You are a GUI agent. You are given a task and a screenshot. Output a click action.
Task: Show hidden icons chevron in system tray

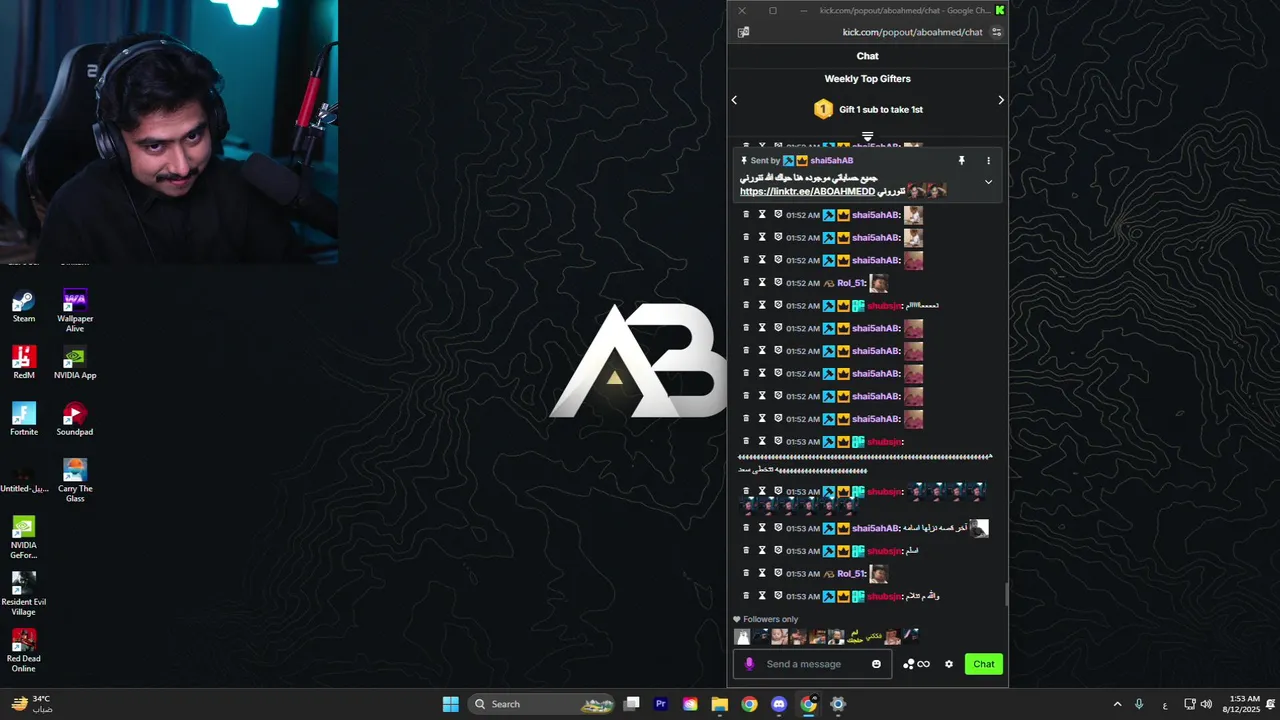(x=1117, y=704)
